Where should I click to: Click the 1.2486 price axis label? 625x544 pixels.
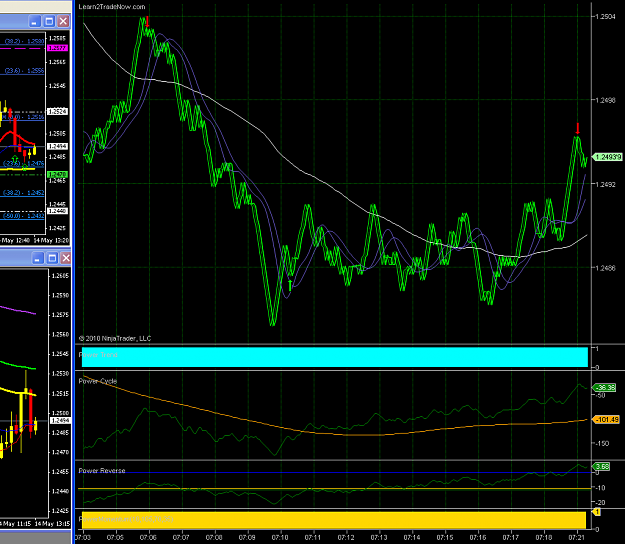[605, 268]
